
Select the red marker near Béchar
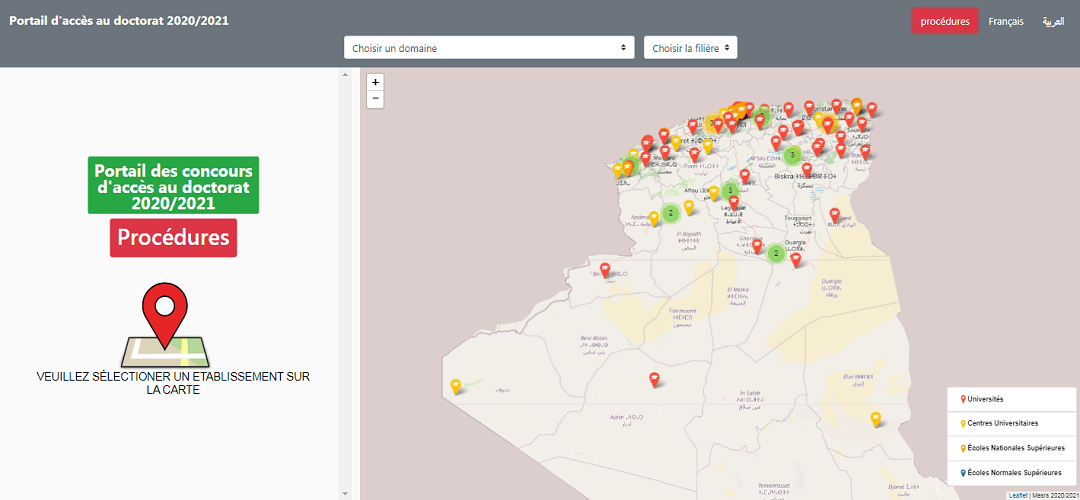[x=605, y=269]
